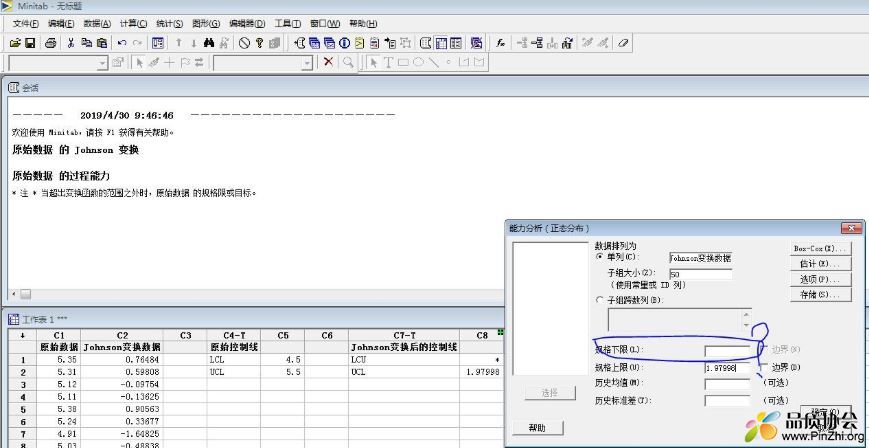Click worksheet cell with value 4.5
The image size is (869, 448).
pyautogui.click(x=283, y=359)
